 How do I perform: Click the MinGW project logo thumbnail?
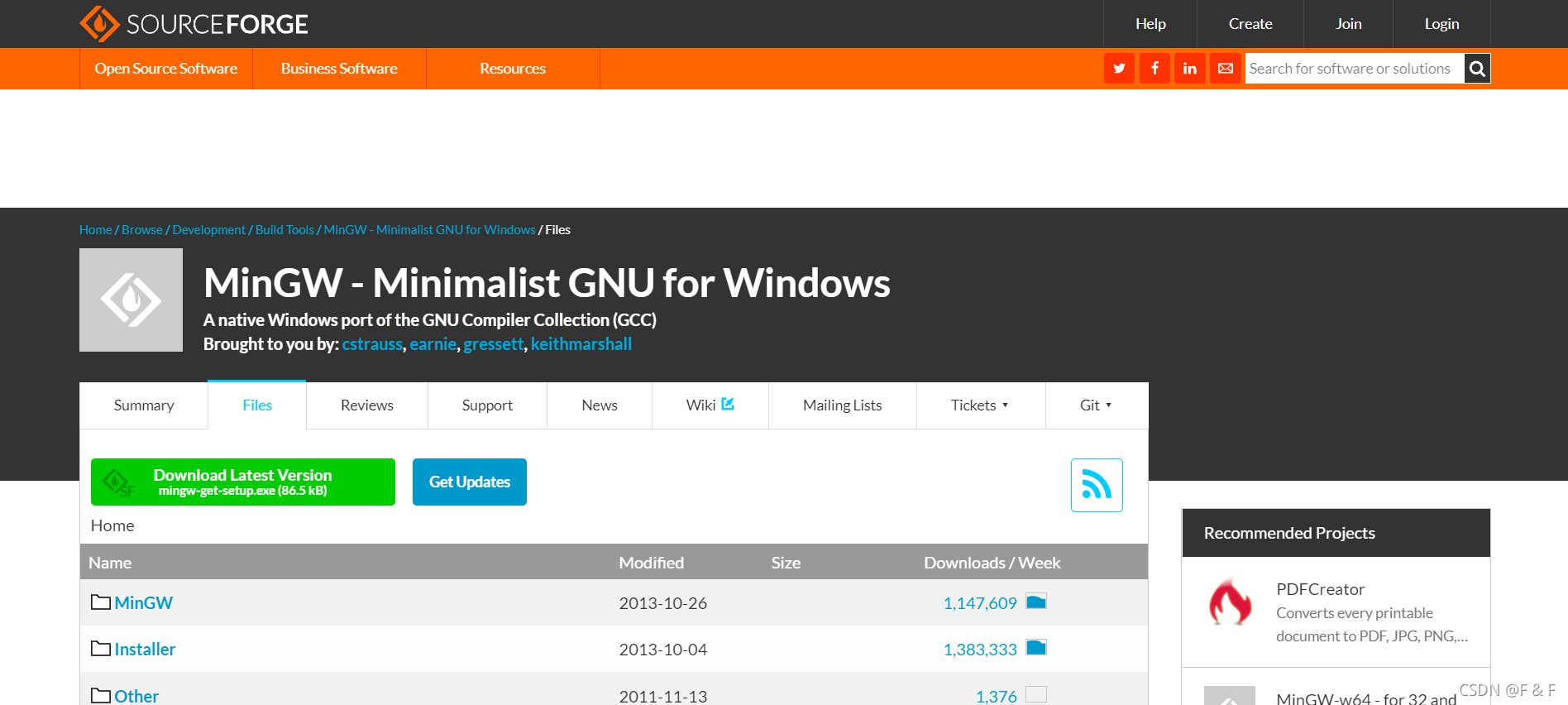(x=131, y=300)
